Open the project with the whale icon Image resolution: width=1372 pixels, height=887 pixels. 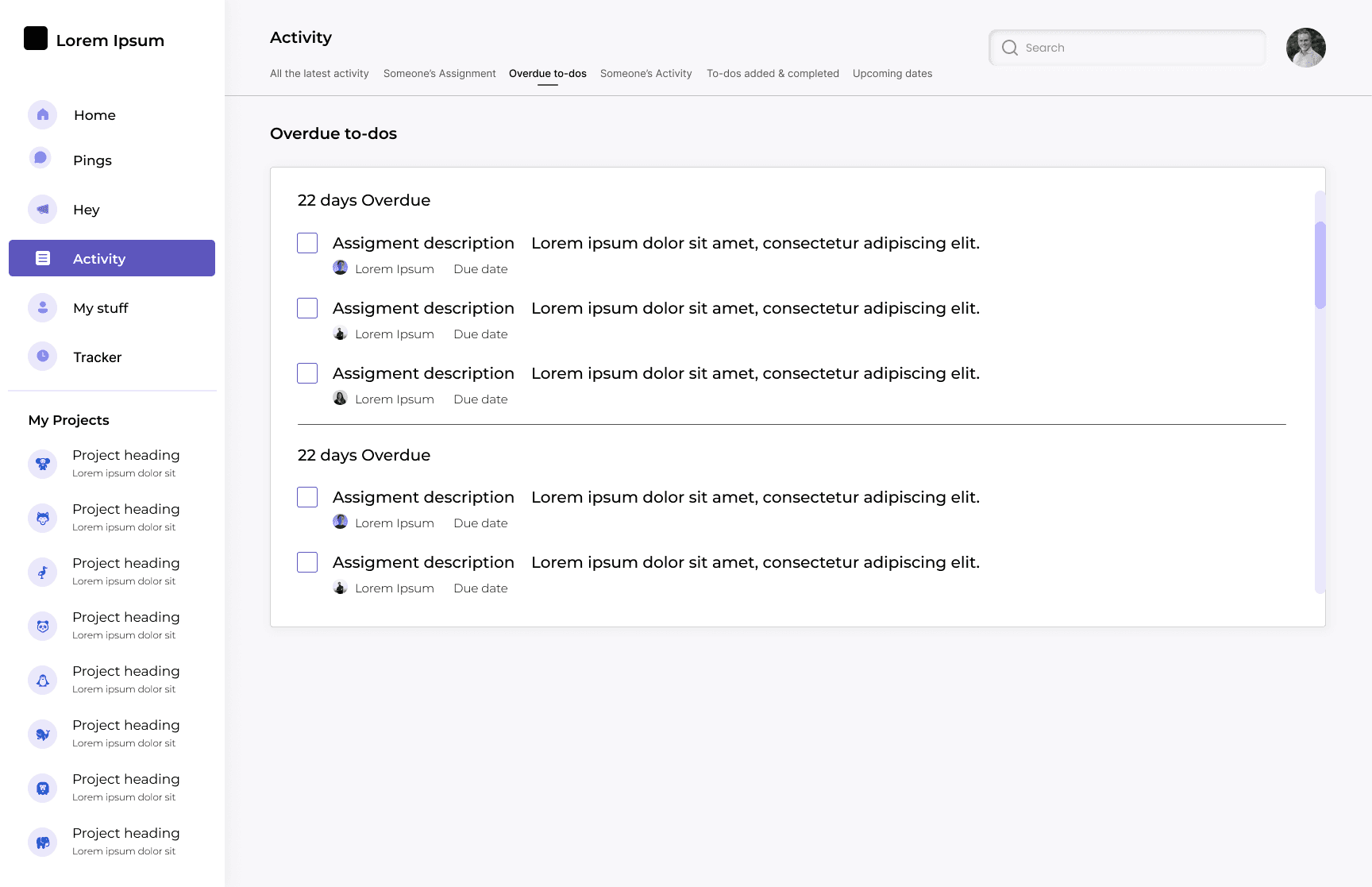click(x=43, y=734)
